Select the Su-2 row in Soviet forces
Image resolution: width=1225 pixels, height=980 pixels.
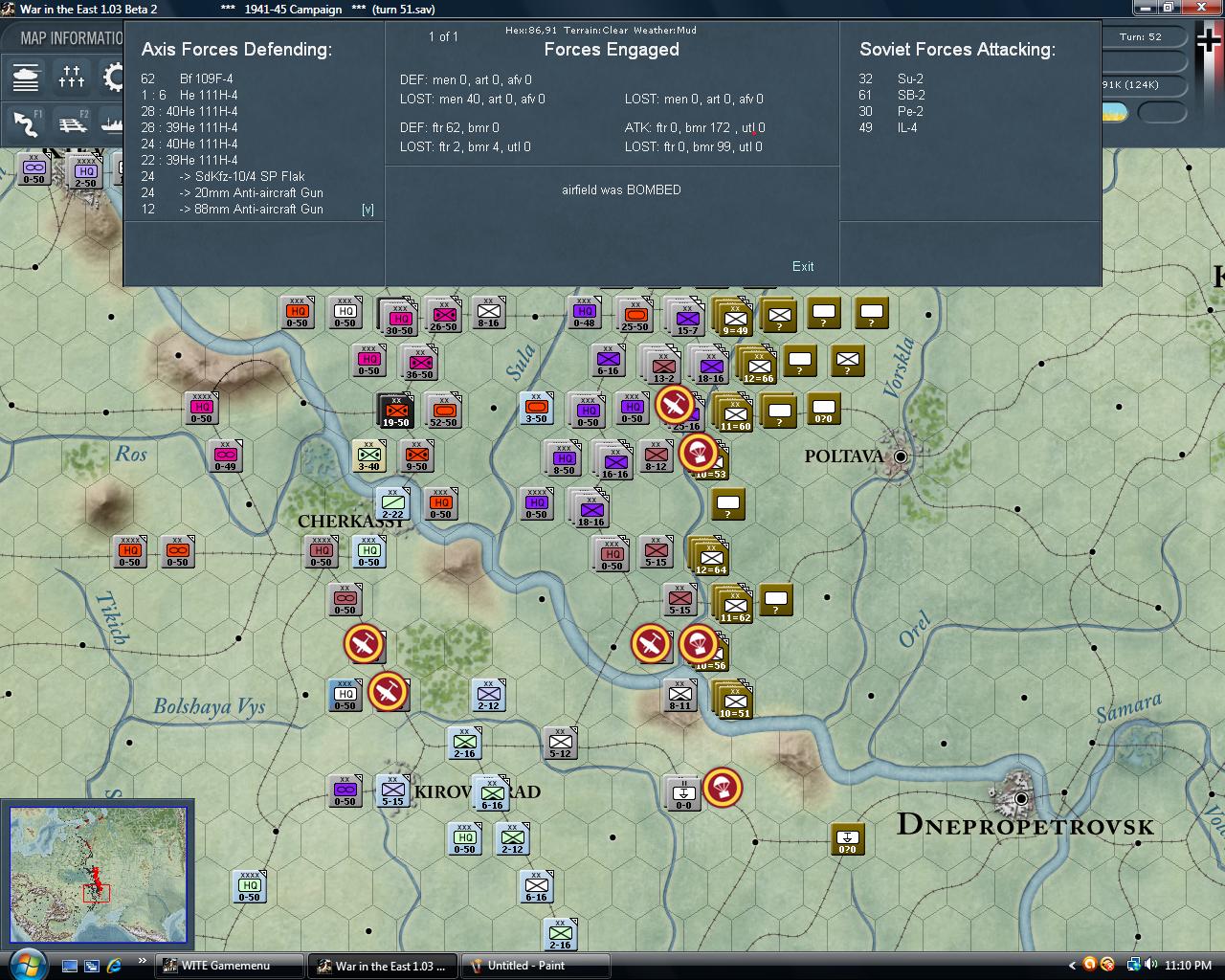coord(891,79)
